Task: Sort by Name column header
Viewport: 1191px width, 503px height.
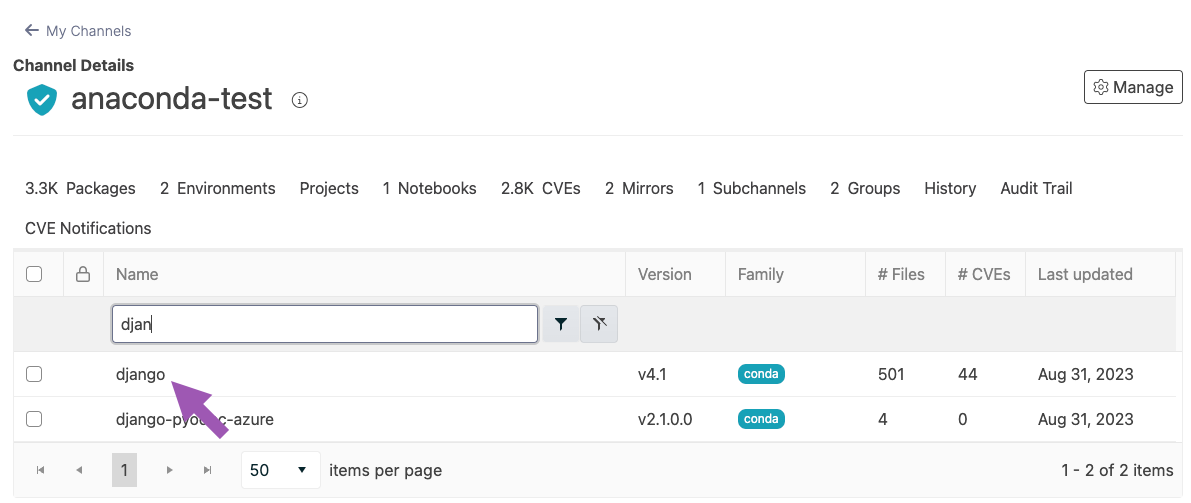Action: (137, 274)
